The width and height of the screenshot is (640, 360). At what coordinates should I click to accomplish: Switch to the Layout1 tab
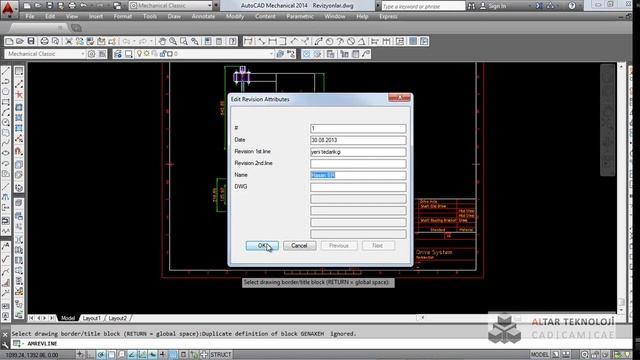92,318
